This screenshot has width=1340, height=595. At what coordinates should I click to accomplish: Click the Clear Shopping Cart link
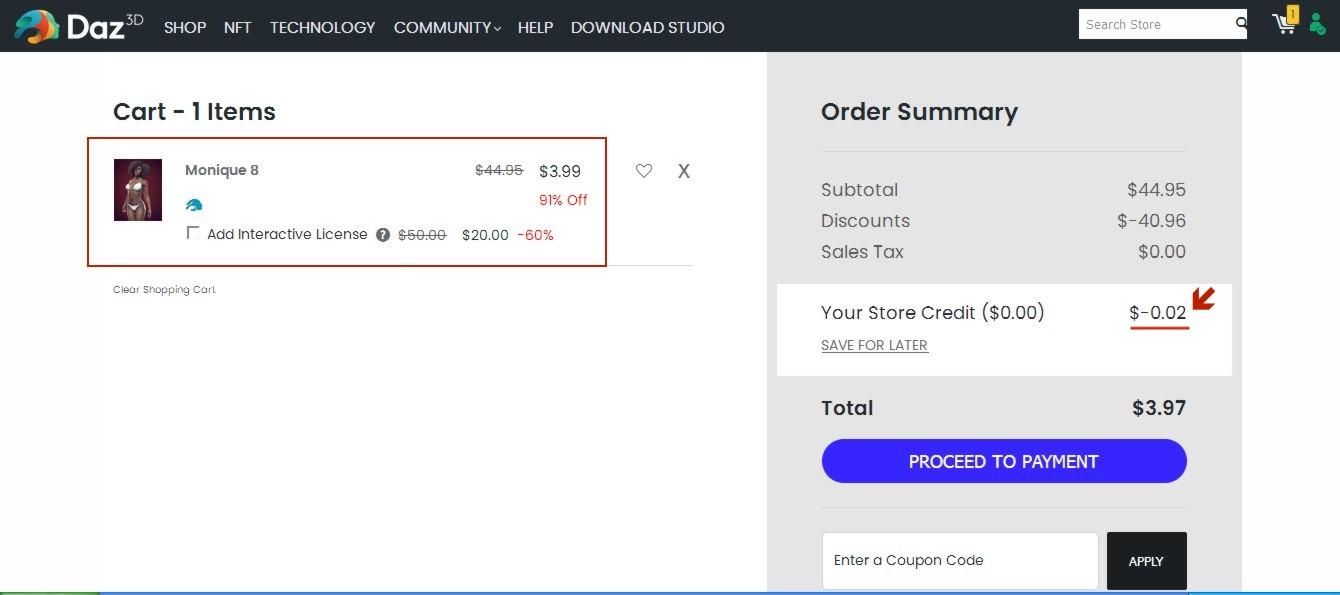coord(163,289)
